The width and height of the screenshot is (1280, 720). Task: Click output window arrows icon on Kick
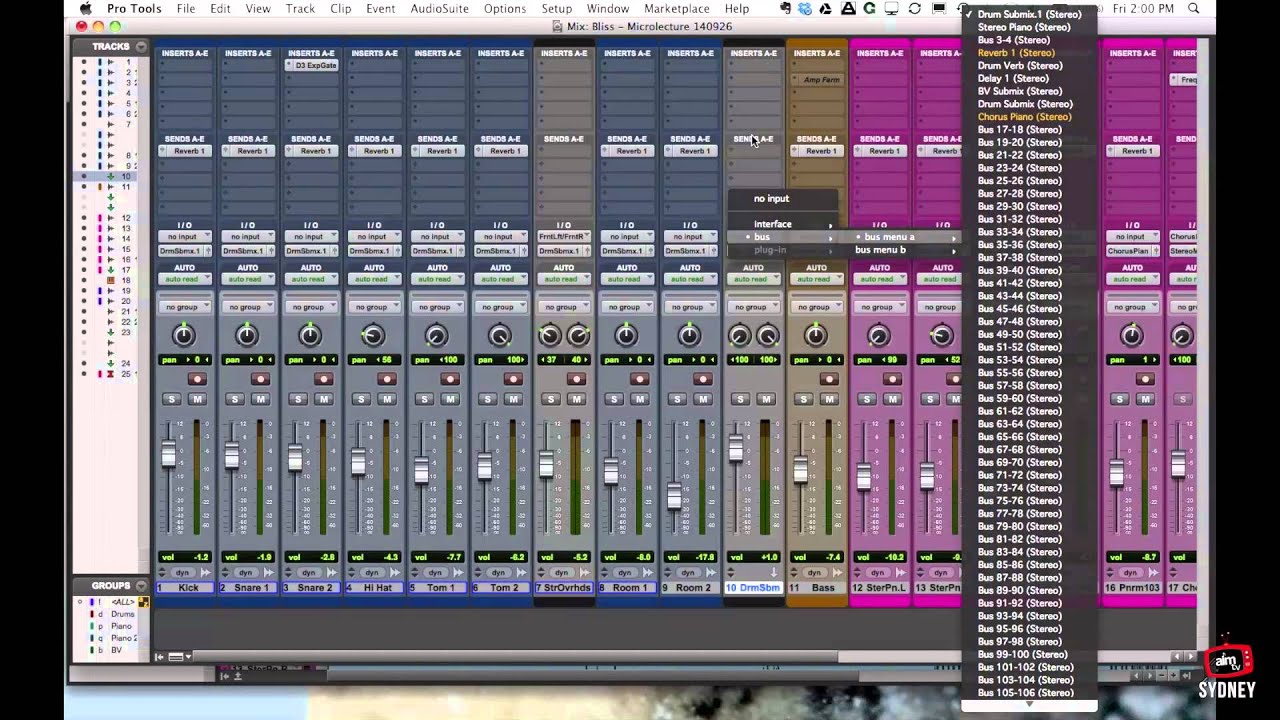pyautogui.click(x=206, y=573)
